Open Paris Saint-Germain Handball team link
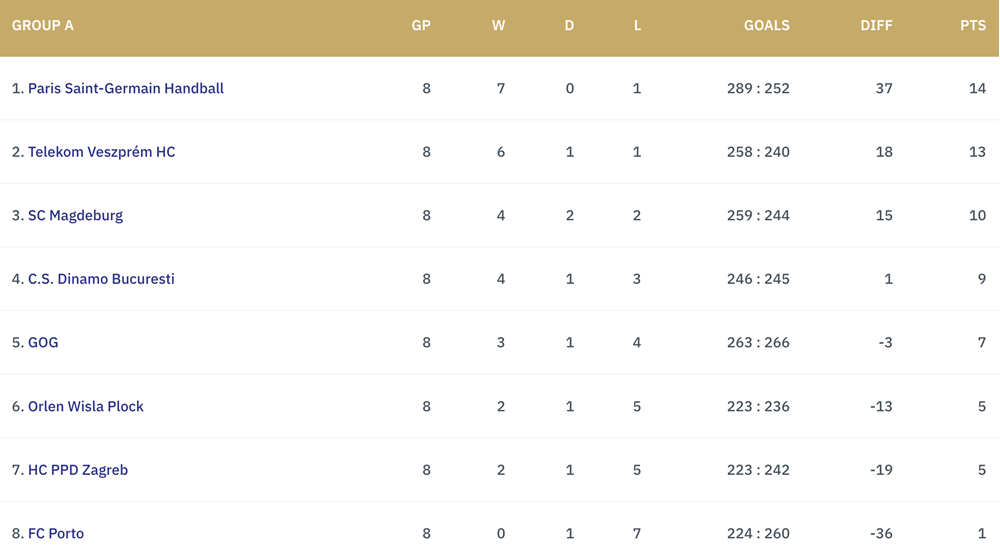Screen dimensions: 1000x555 (x=126, y=88)
